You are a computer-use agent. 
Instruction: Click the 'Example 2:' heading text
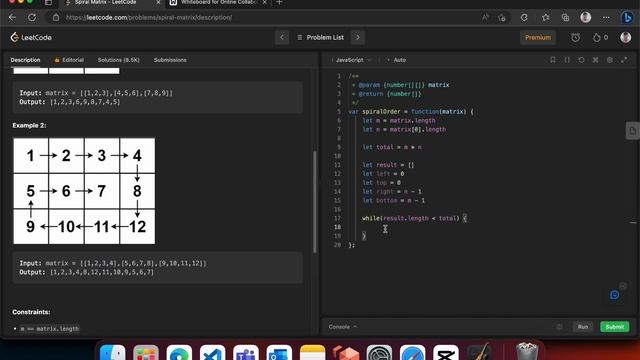(29, 126)
